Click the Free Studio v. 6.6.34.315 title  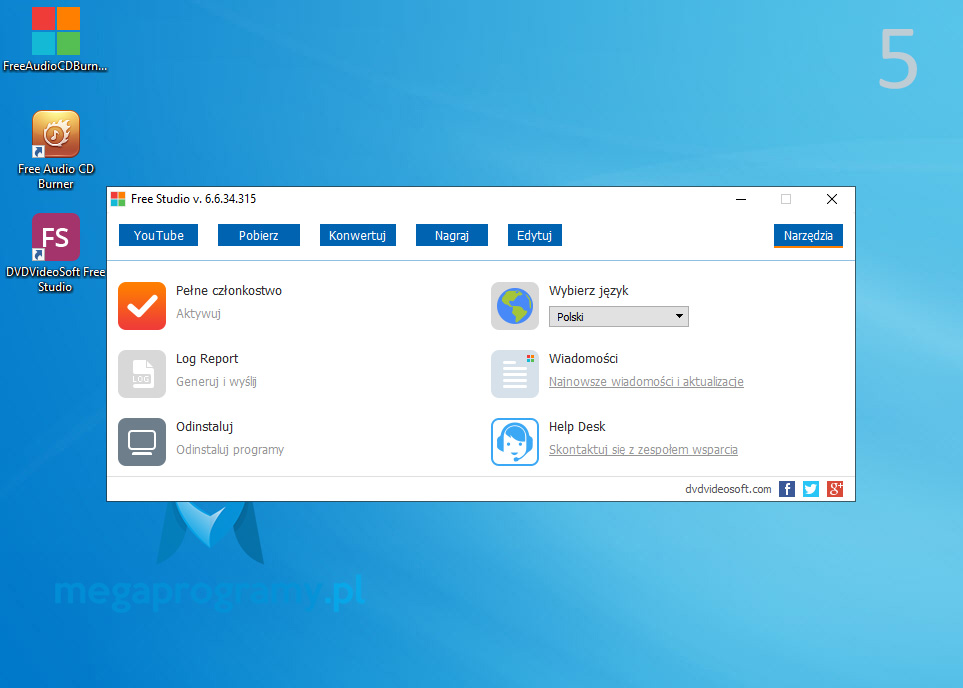(193, 199)
